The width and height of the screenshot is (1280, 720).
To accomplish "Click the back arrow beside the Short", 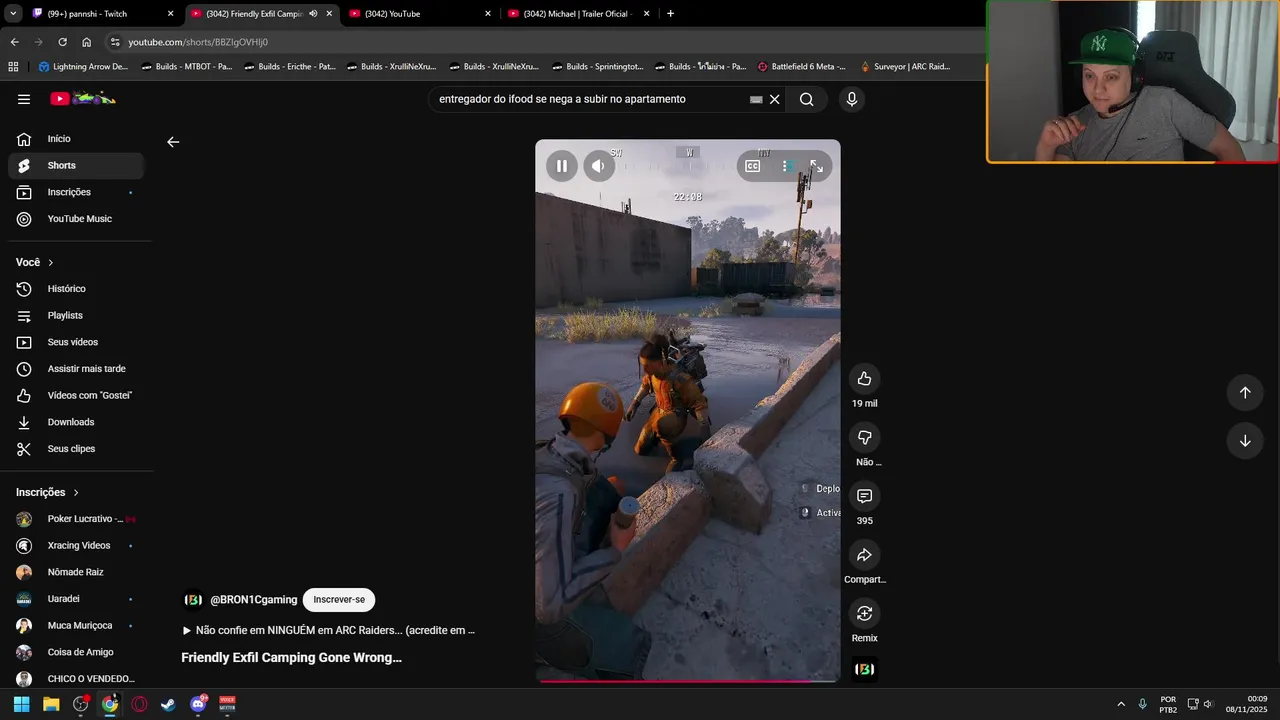I will pyautogui.click(x=173, y=142).
